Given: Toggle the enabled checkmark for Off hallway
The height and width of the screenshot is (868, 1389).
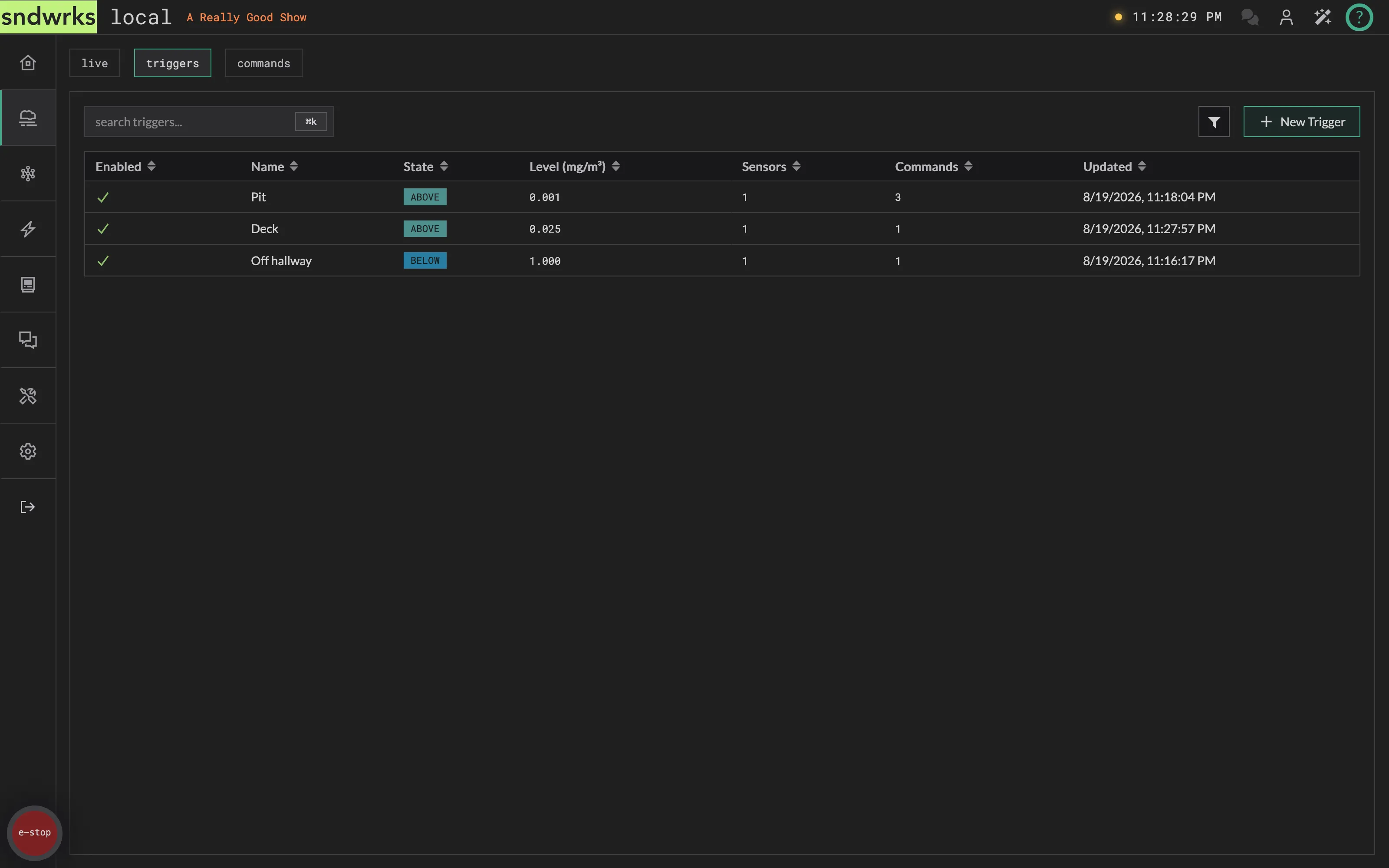Looking at the screenshot, I should click(103, 261).
